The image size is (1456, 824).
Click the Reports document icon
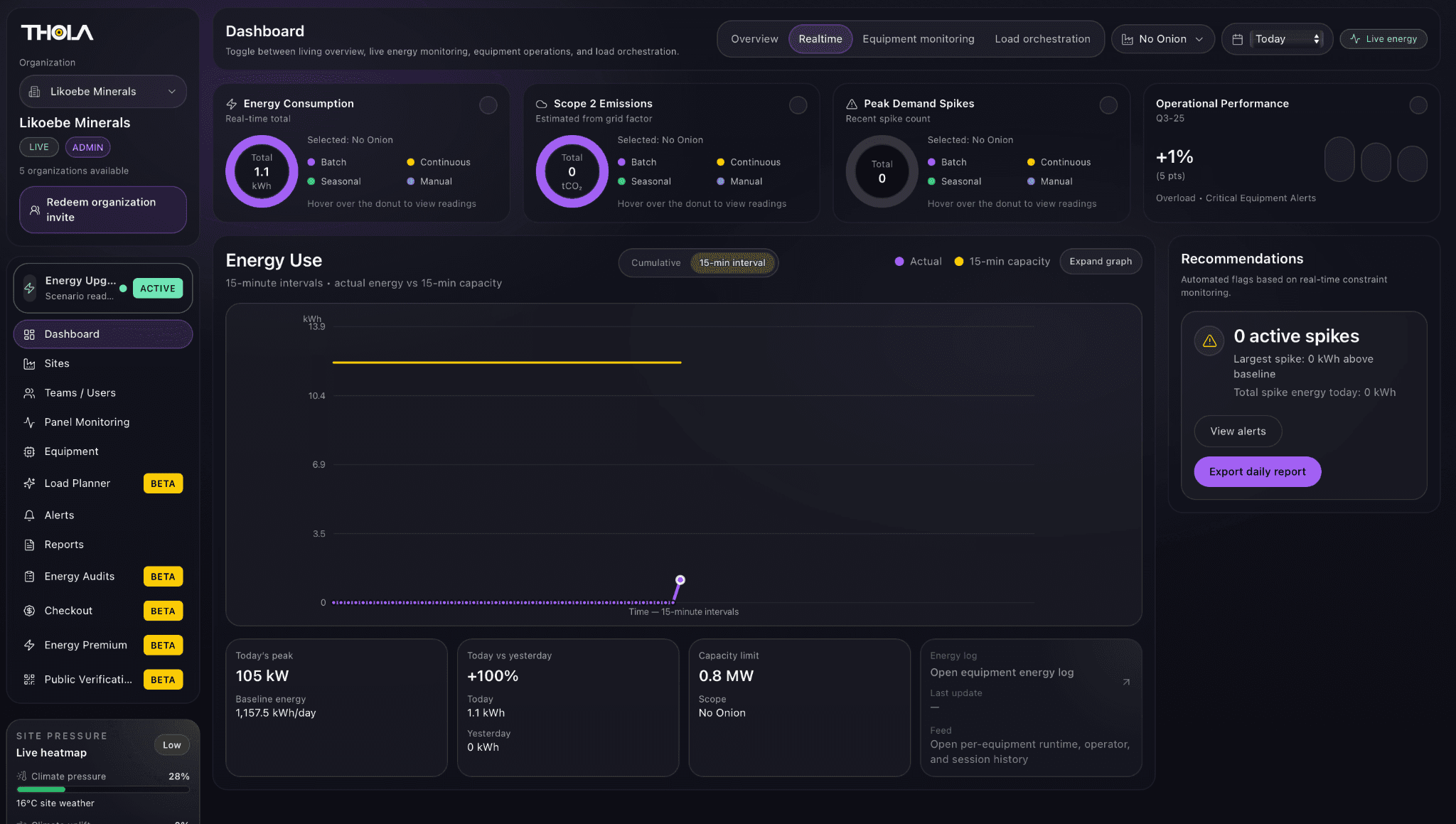click(x=29, y=545)
